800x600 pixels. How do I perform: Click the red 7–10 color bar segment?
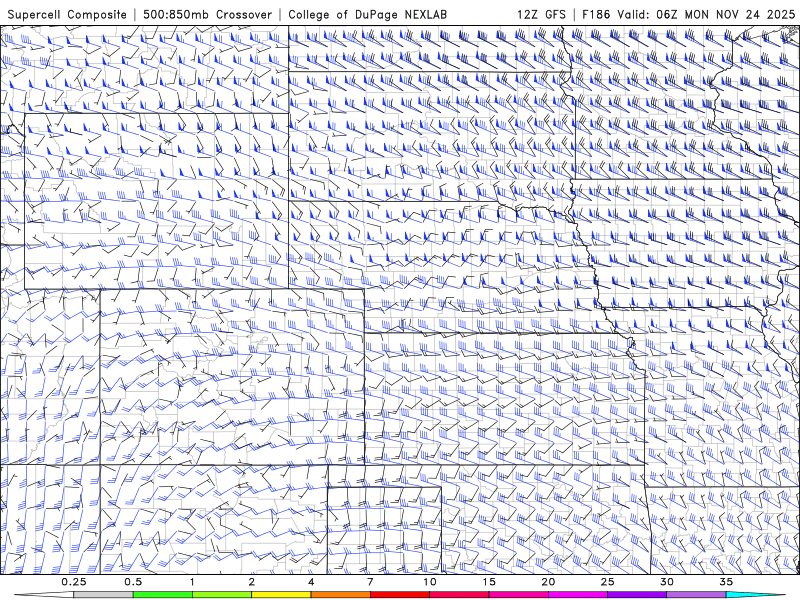399,595
